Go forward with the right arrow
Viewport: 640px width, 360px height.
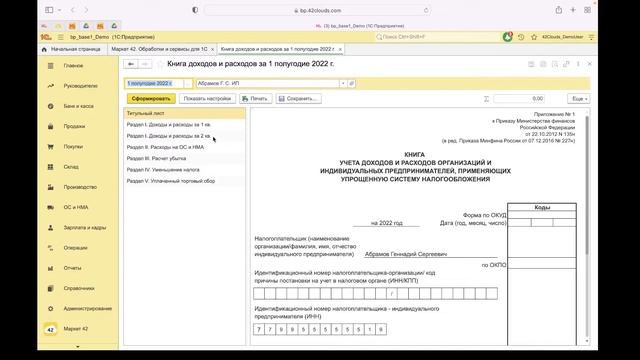tap(144, 64)
